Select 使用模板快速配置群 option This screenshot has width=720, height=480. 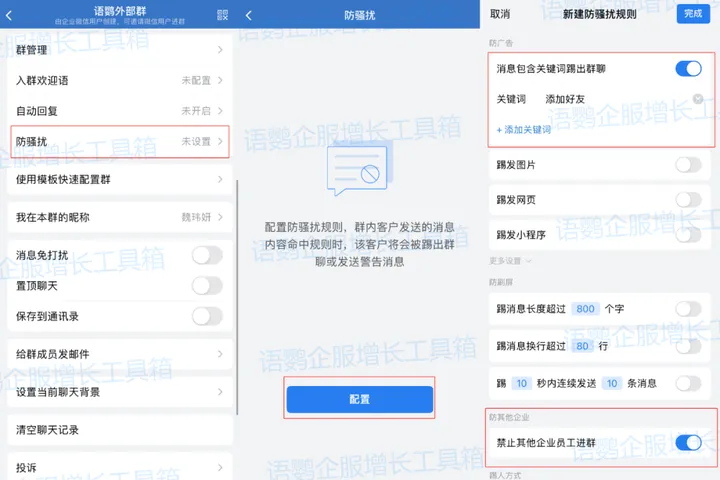tap(119, 180)
